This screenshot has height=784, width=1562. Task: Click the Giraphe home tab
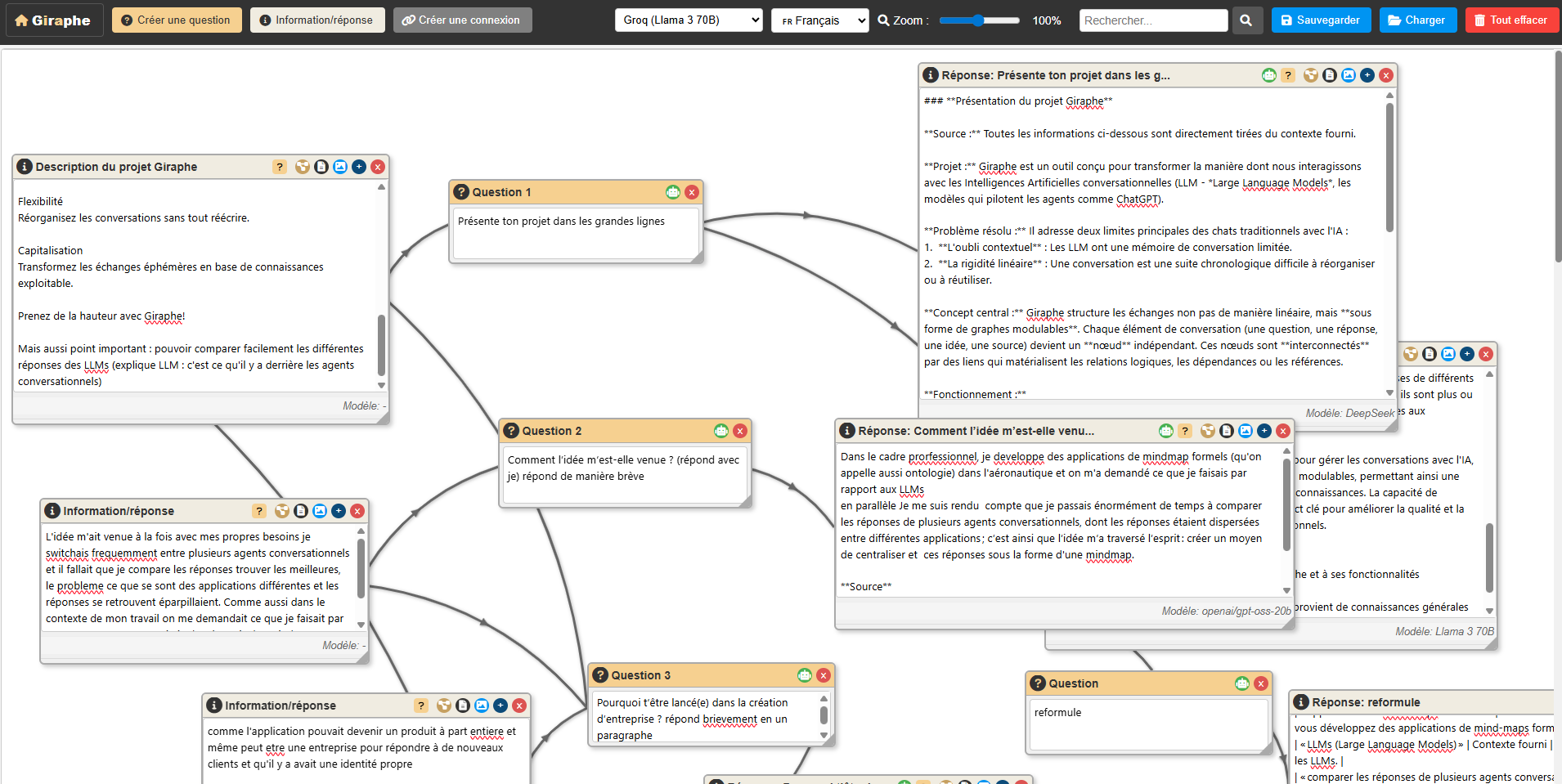[54, 20]
